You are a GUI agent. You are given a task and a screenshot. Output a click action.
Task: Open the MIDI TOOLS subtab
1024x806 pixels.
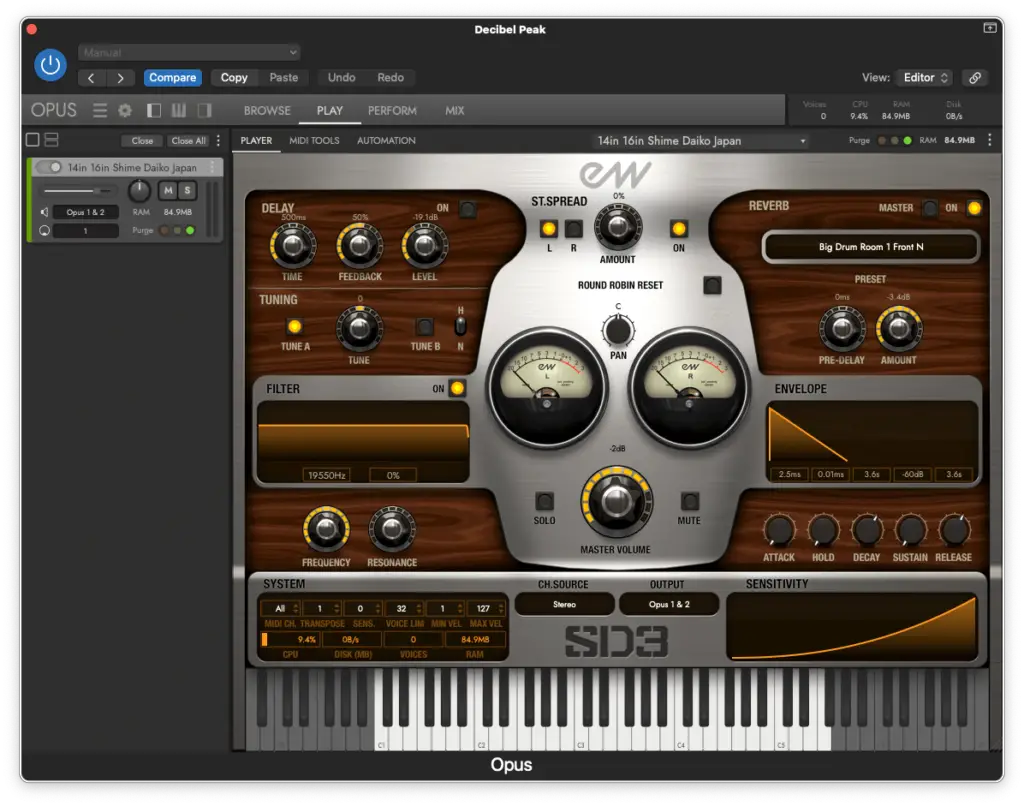point(314,140)
